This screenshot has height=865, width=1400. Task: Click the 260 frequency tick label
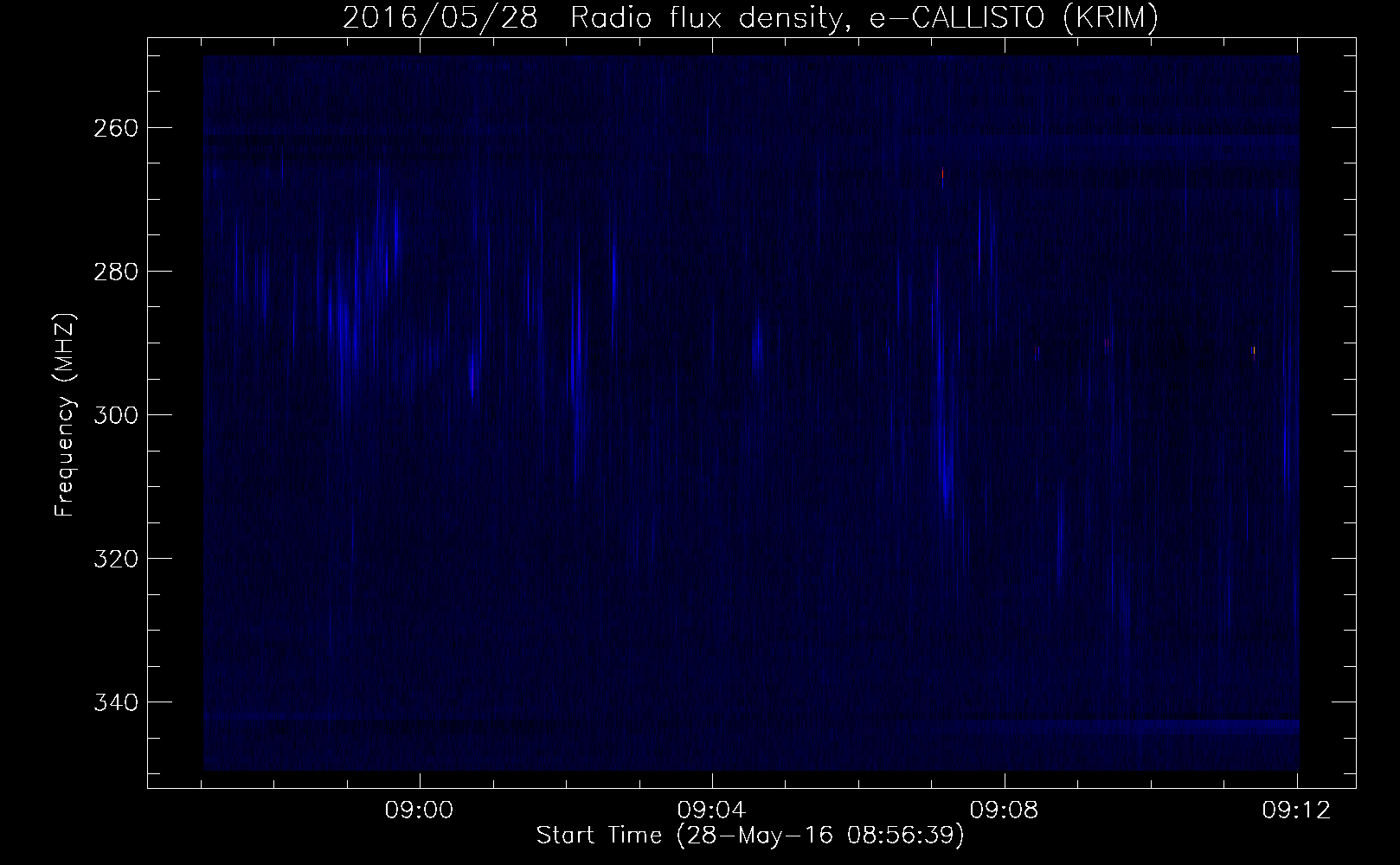click(115, 128)
